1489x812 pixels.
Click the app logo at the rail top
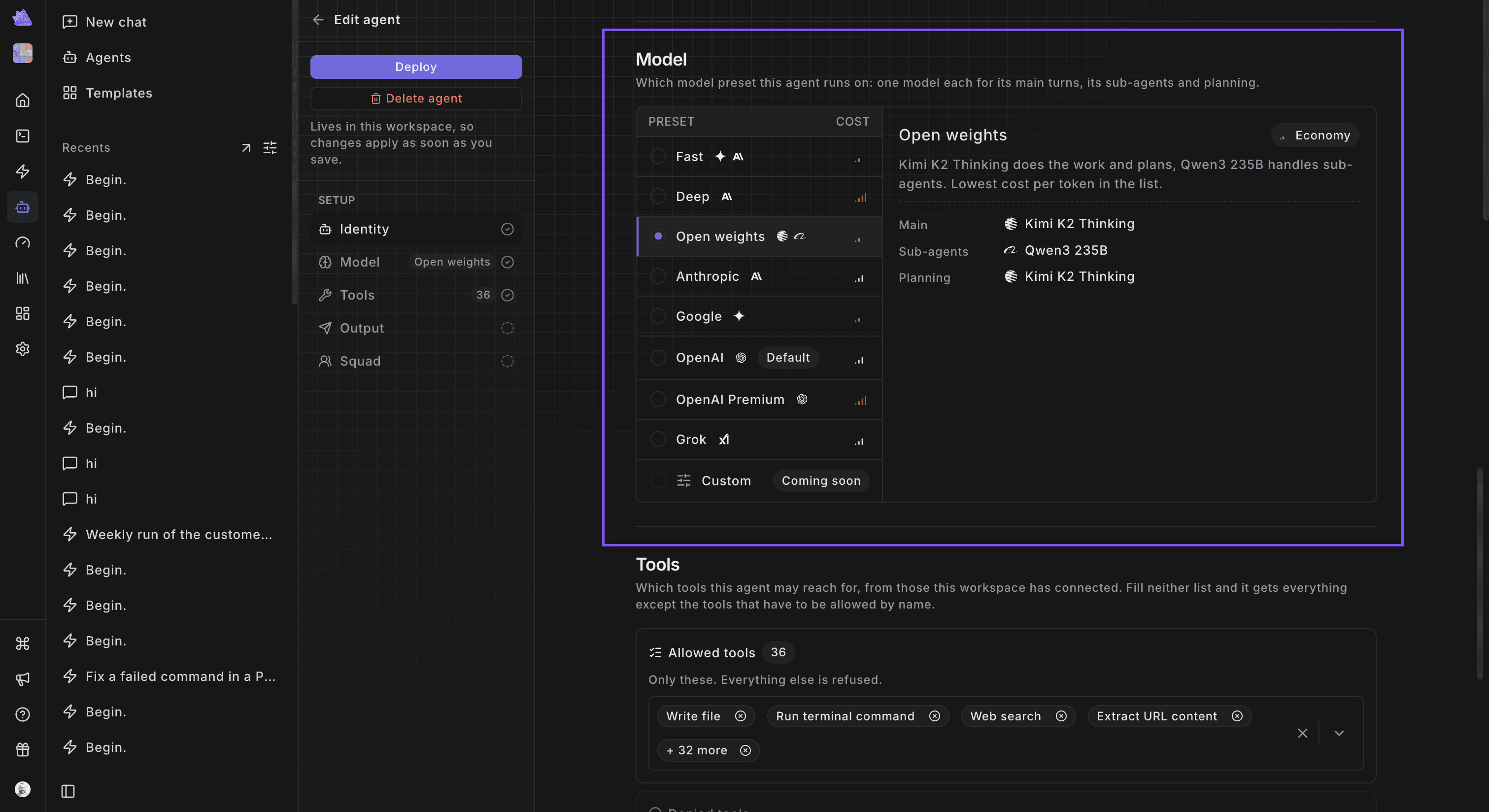(22, 18)
